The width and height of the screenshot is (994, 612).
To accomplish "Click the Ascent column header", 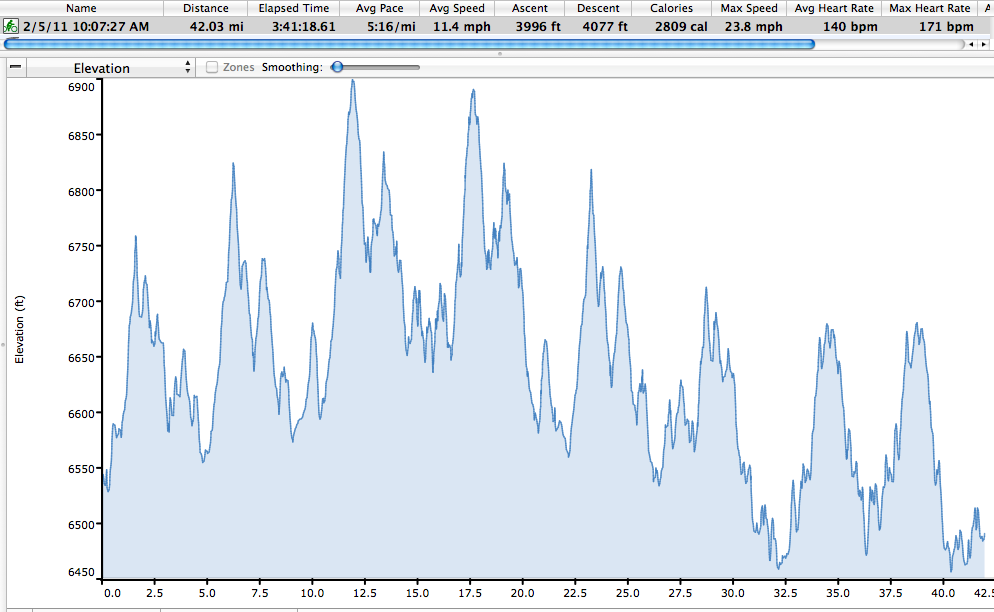I will tap(531, 8).
